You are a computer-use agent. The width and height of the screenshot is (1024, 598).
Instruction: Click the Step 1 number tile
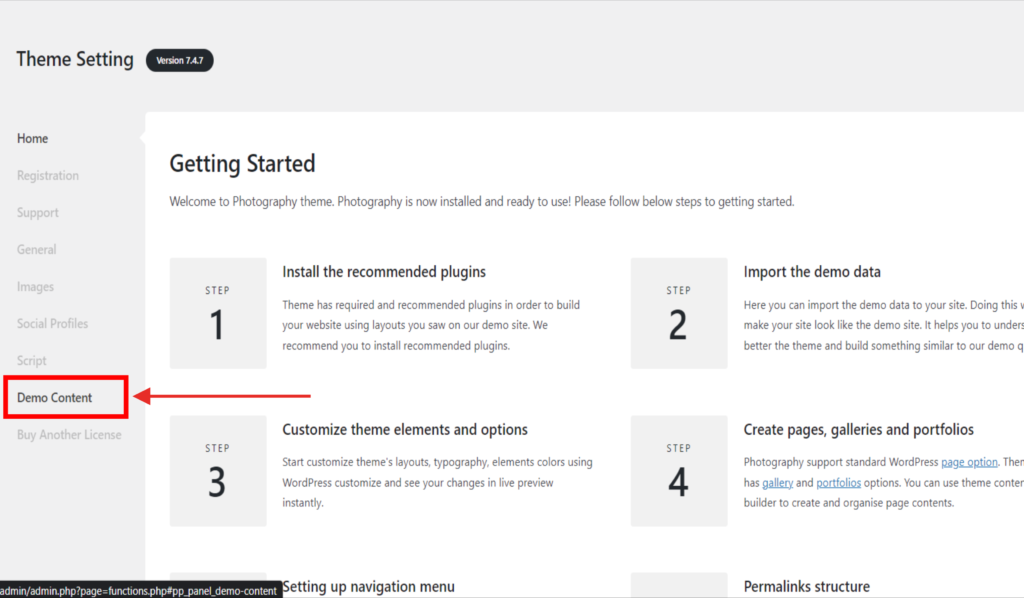point(218,313)
